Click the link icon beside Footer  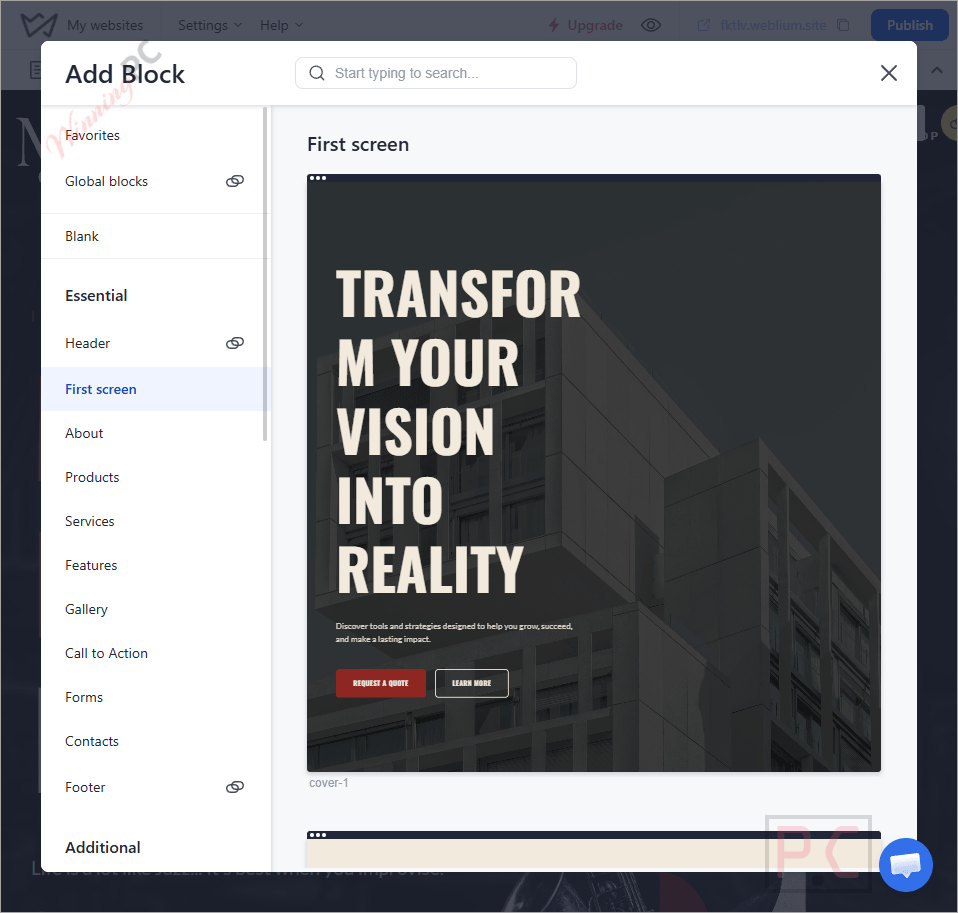pyautogui.click(x=235, y=787)
